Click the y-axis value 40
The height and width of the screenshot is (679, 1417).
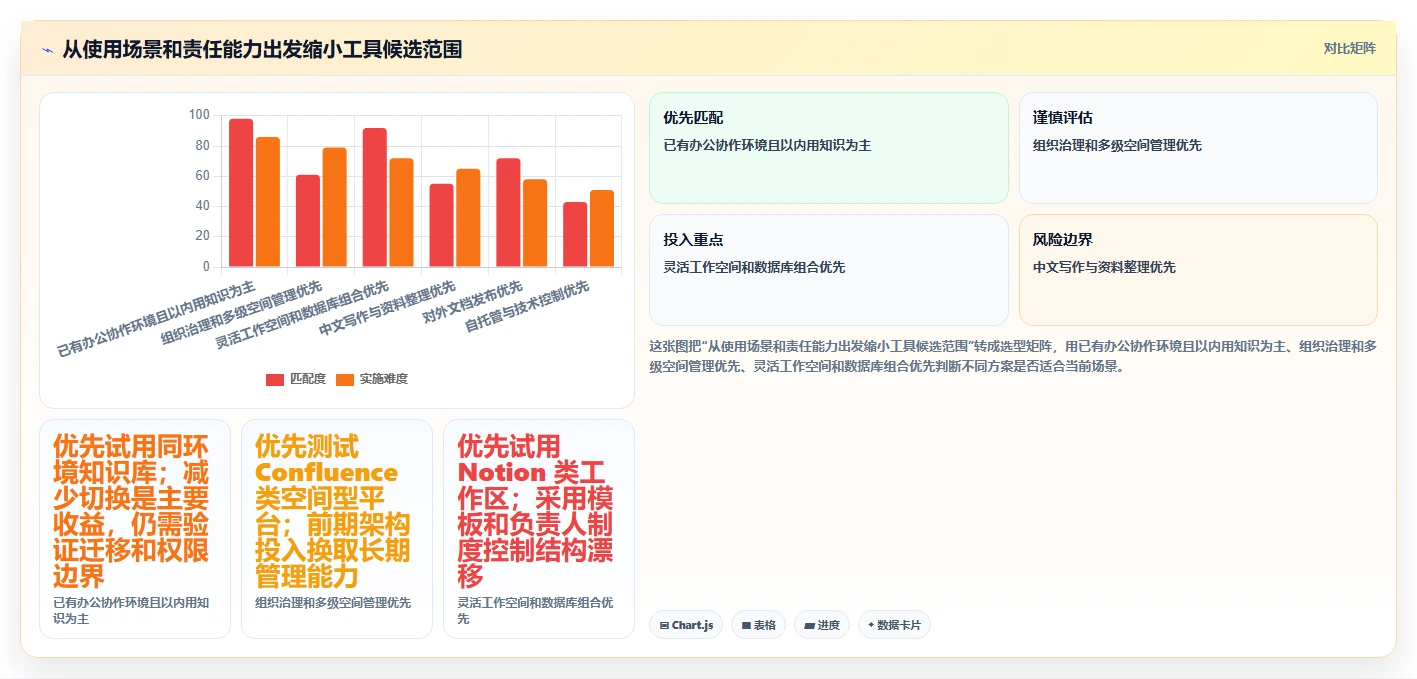[202, 206]
